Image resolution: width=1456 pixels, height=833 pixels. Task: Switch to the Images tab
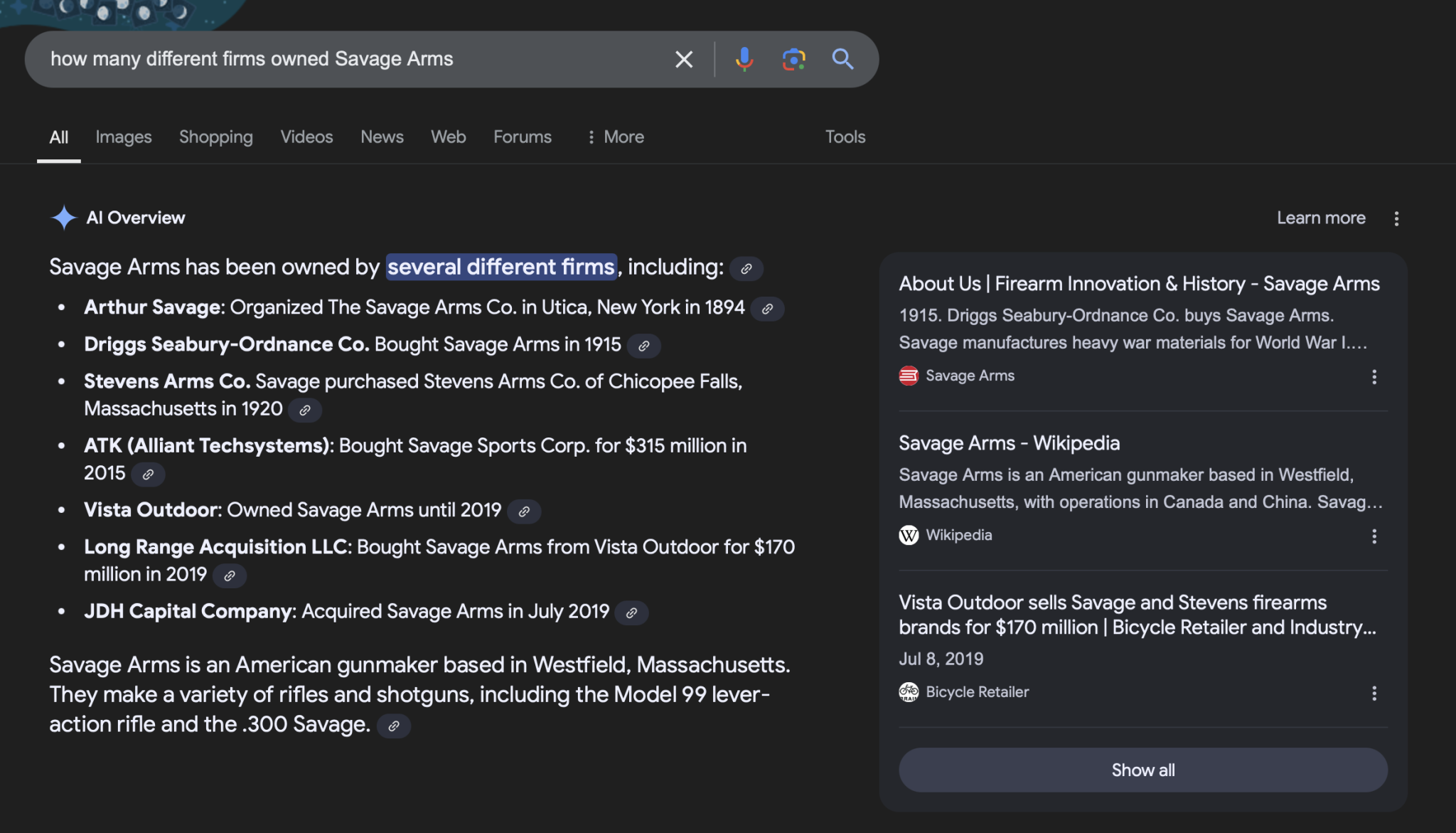124,137
